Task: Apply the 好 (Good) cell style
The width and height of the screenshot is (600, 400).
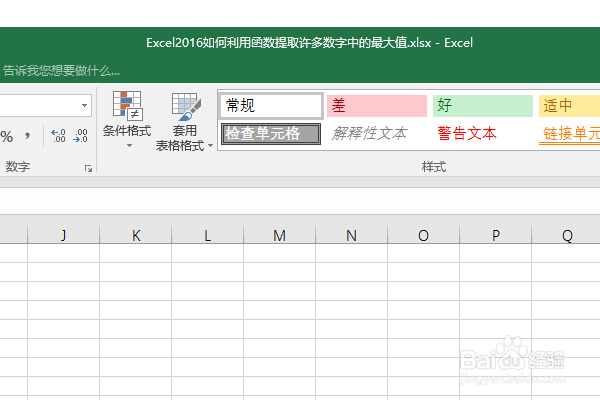Action: (483, 106)
